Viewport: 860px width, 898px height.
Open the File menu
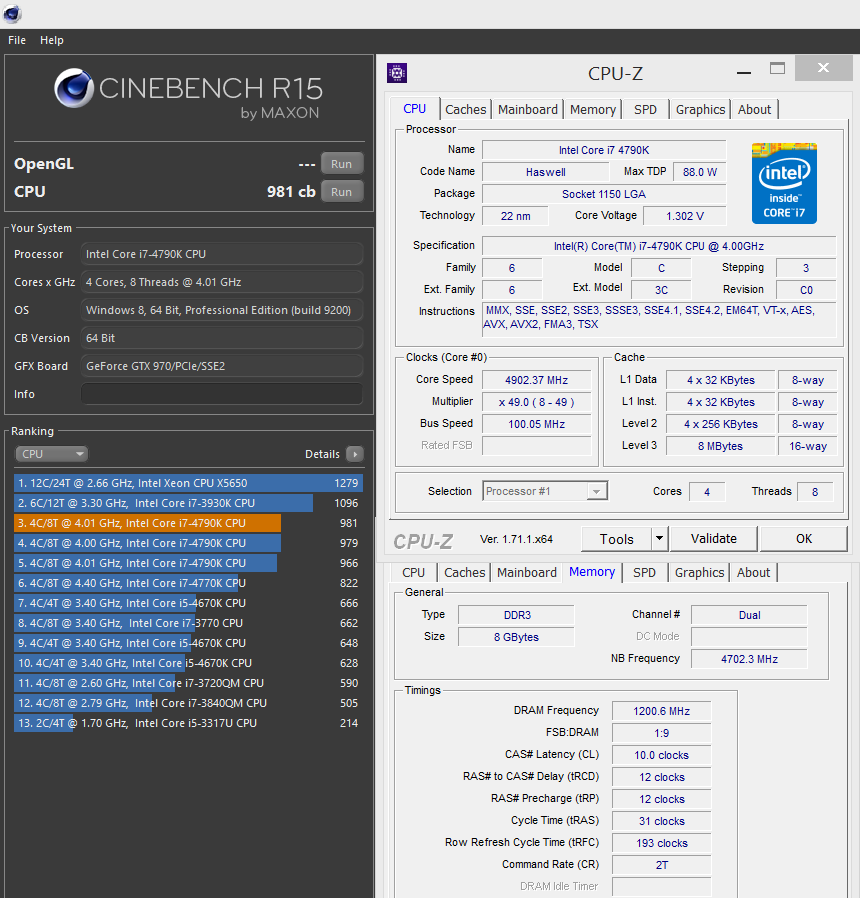pyautogui.click(x=17, y=40)
